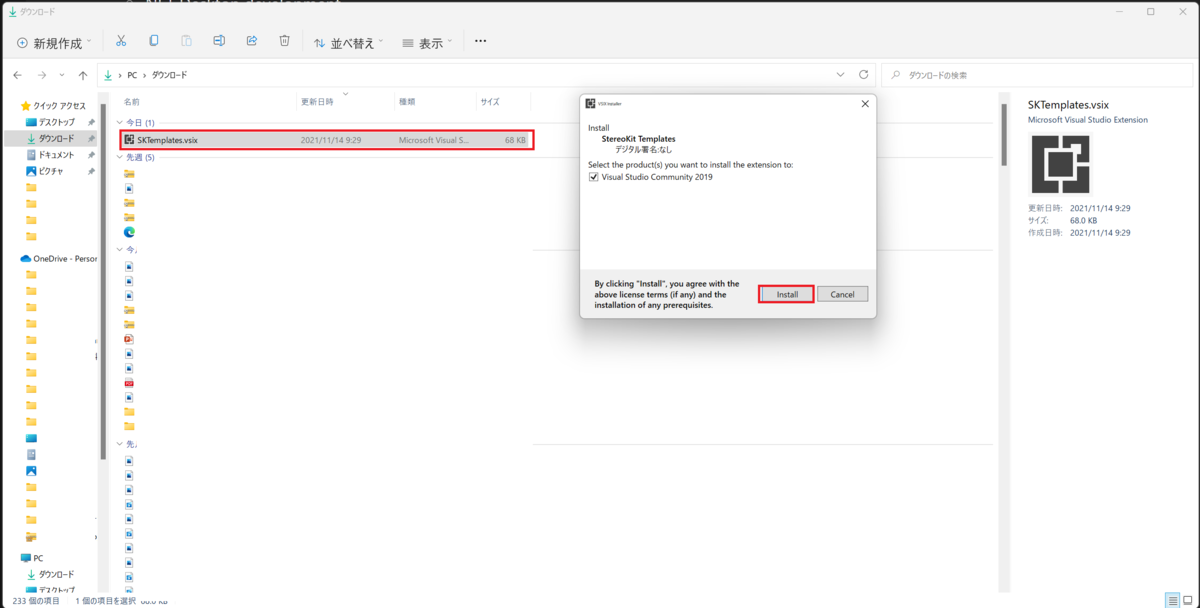Select the SKTemplates.vsix file name
1200x608 pixels.
coord(167,140)
